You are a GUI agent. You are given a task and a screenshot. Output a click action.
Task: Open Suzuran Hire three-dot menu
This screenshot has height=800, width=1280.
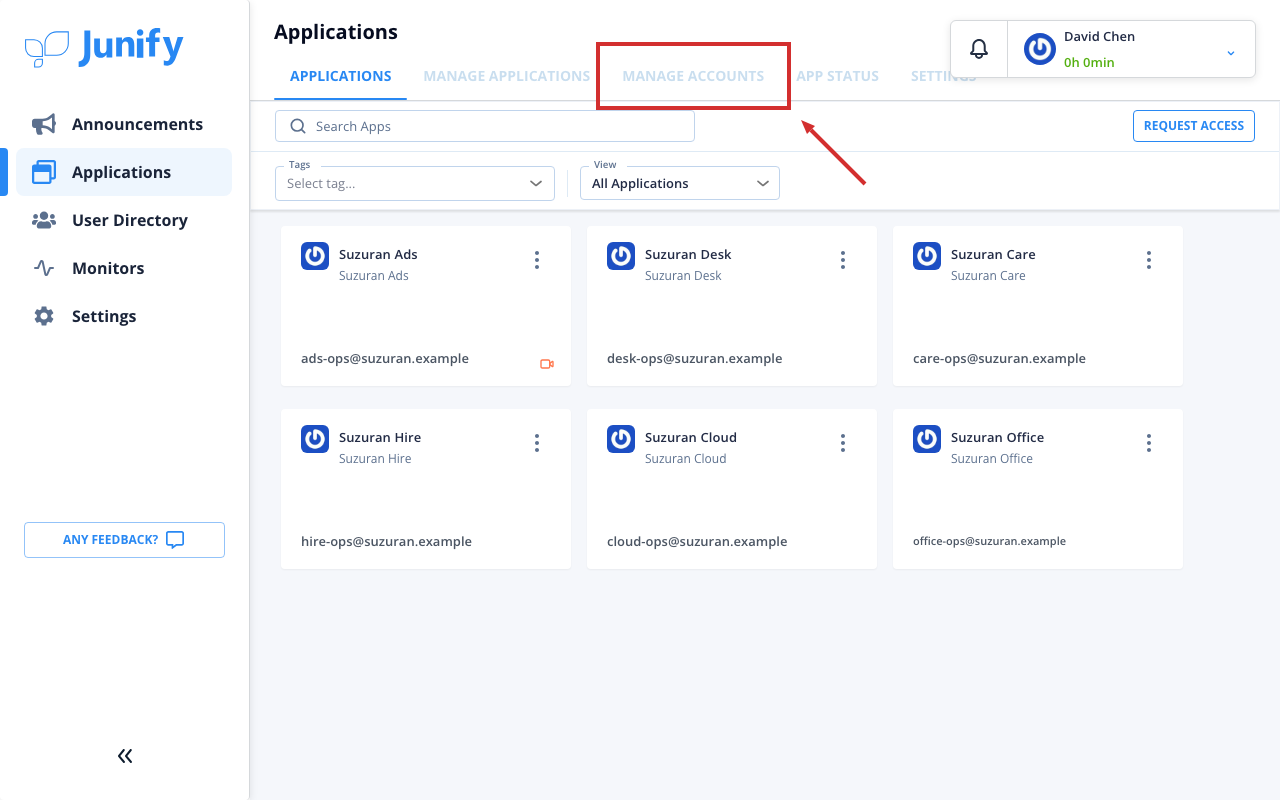click(x=537, y=443)
